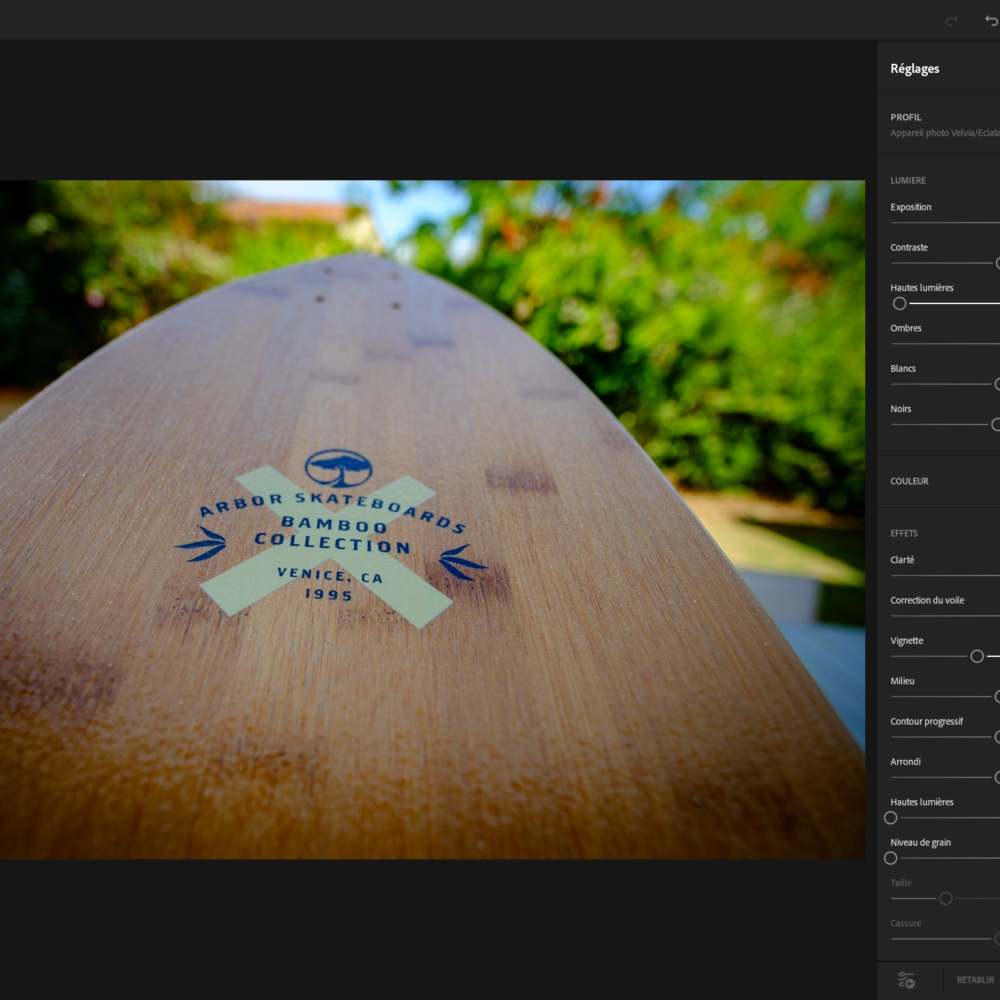This screenshot has height=1000, width=1000.
Task: Click the Vignette slider handle
Action: click(x=976, y=656)
